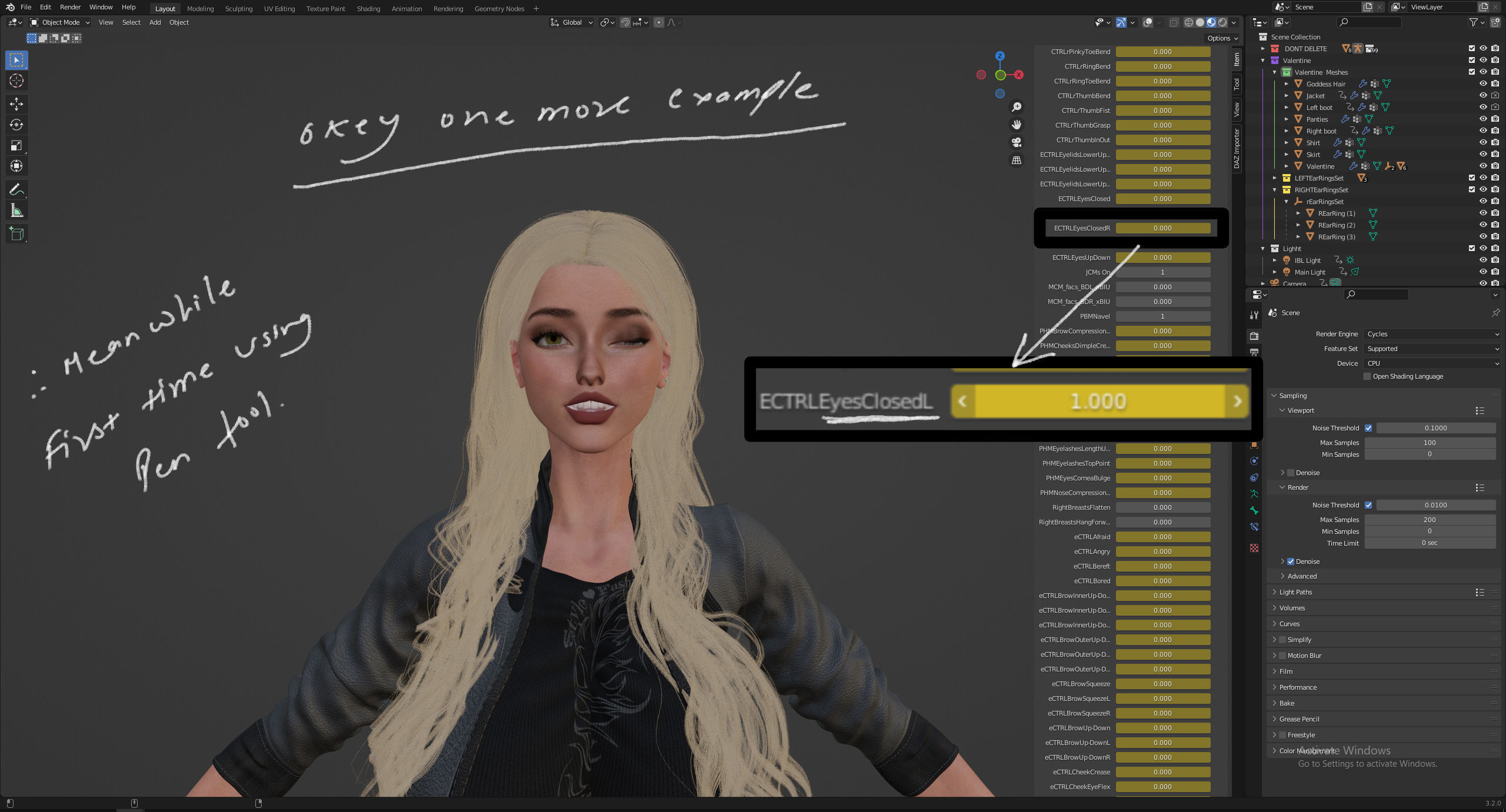Image resolution: width=1506 pixels, height=812 pixels.
Task: Switch to Sculpting workspace tab
Action: pyautogui.click(x=239, y=8)
